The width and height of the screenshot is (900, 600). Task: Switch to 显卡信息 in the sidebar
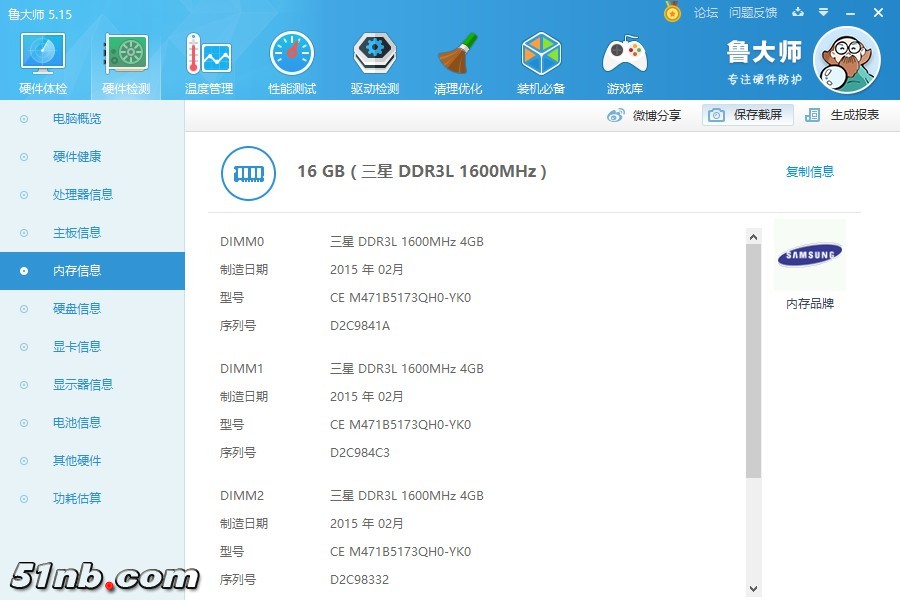77,347
